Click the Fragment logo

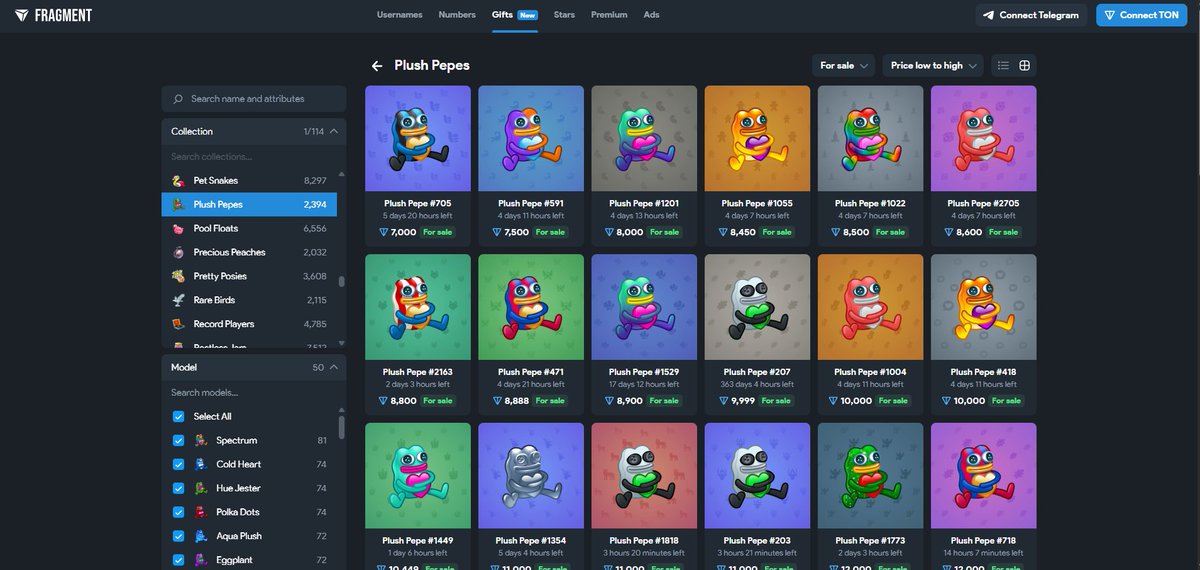coord(53,15)
